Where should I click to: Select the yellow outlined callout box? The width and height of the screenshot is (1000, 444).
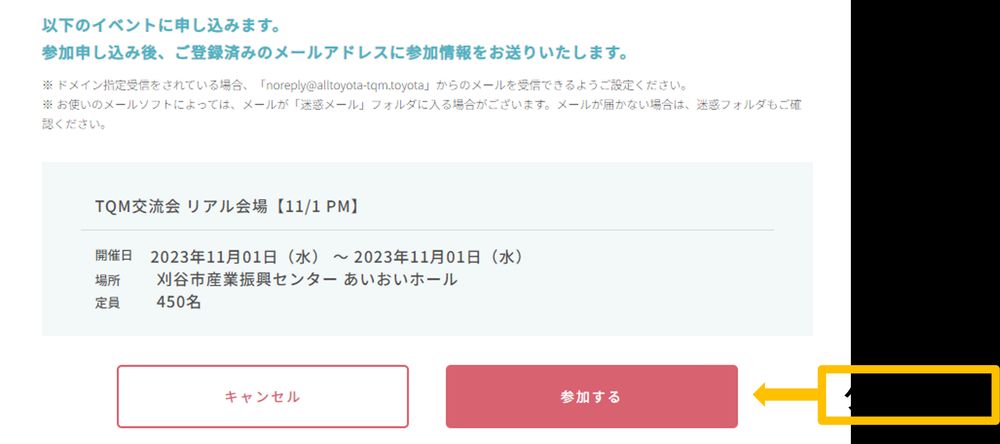point(908,393)
